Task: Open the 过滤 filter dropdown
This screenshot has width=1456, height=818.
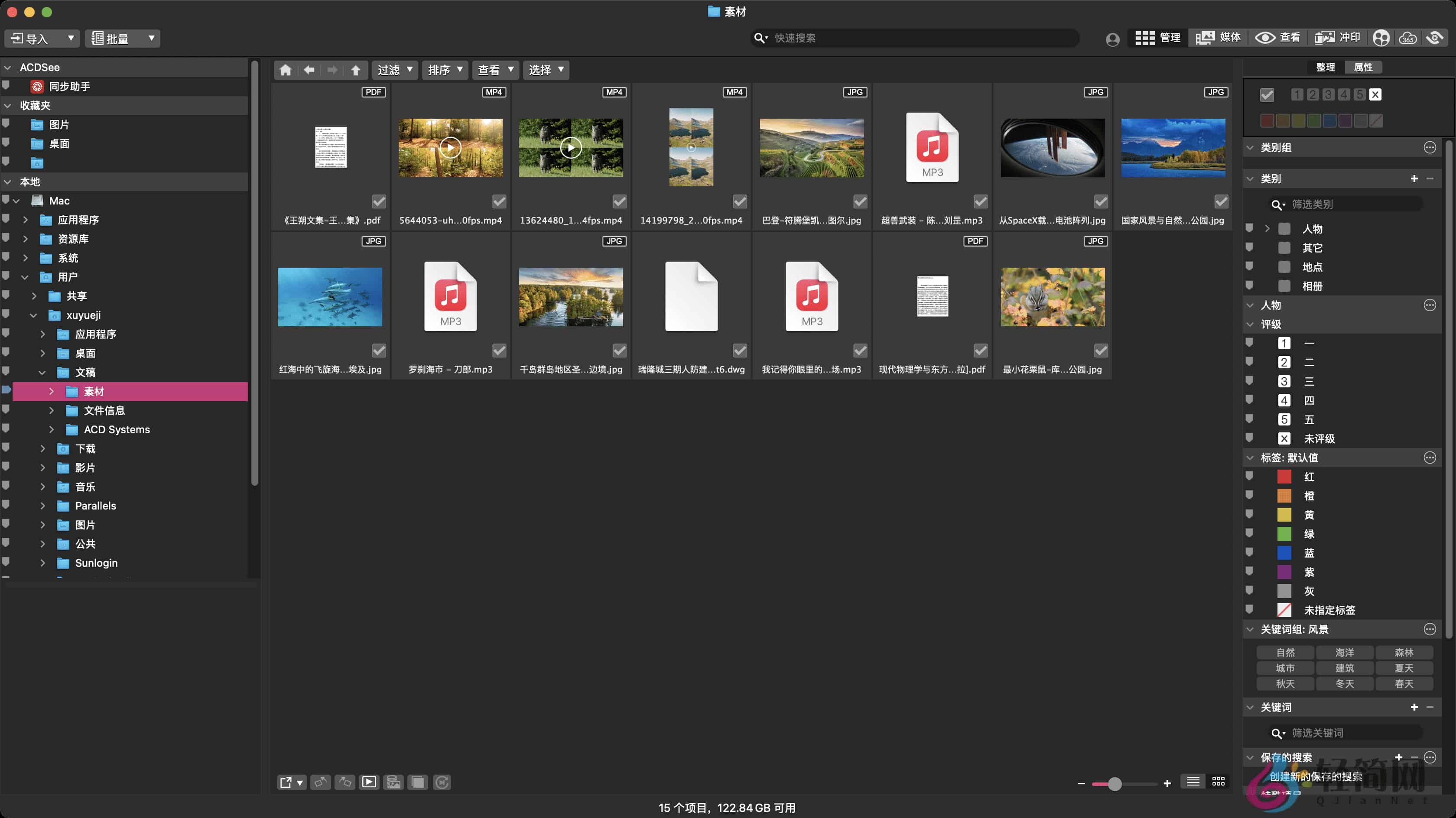Action: [x=394, y=69]
